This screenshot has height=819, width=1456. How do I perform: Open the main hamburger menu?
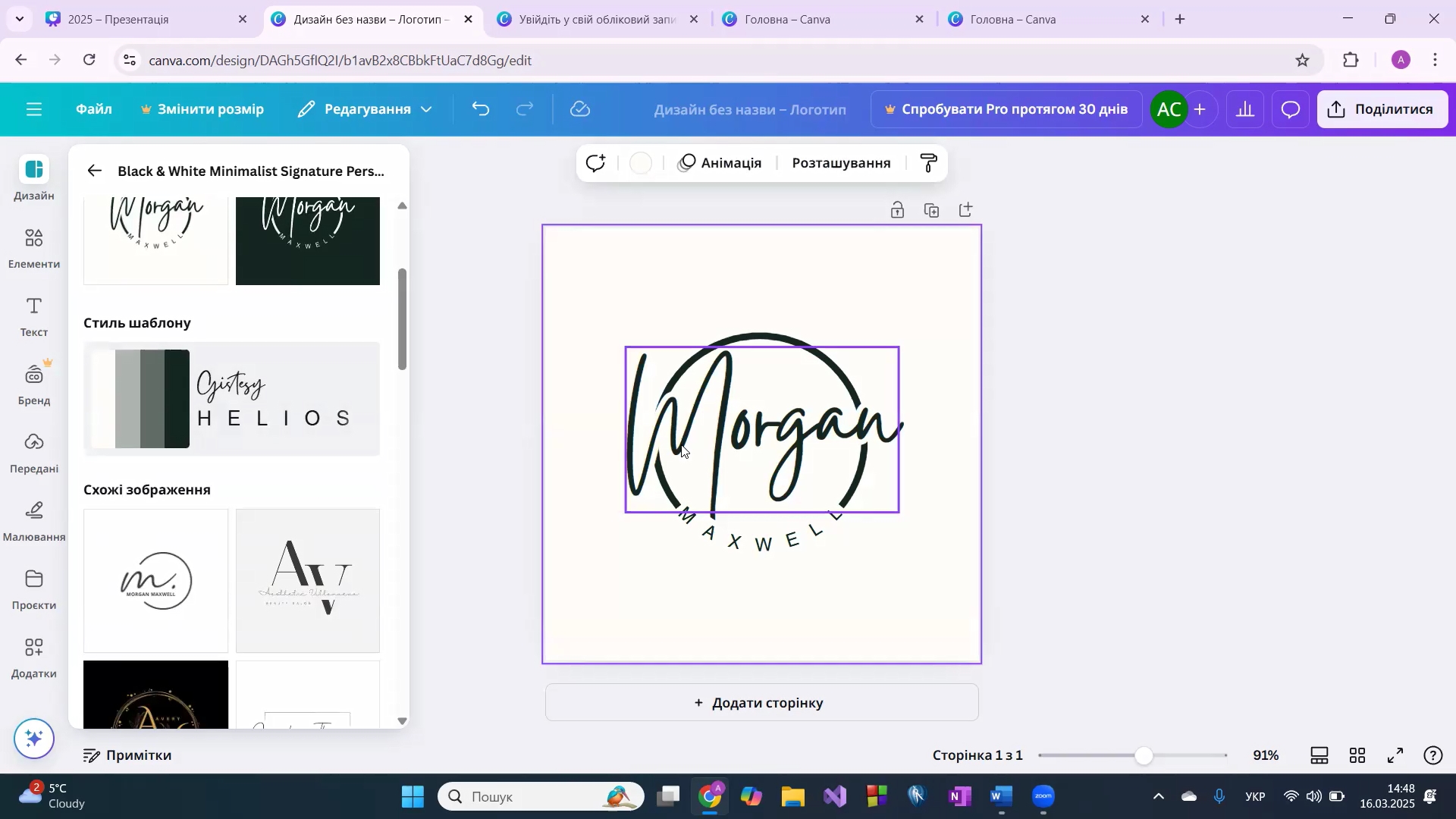33,110
